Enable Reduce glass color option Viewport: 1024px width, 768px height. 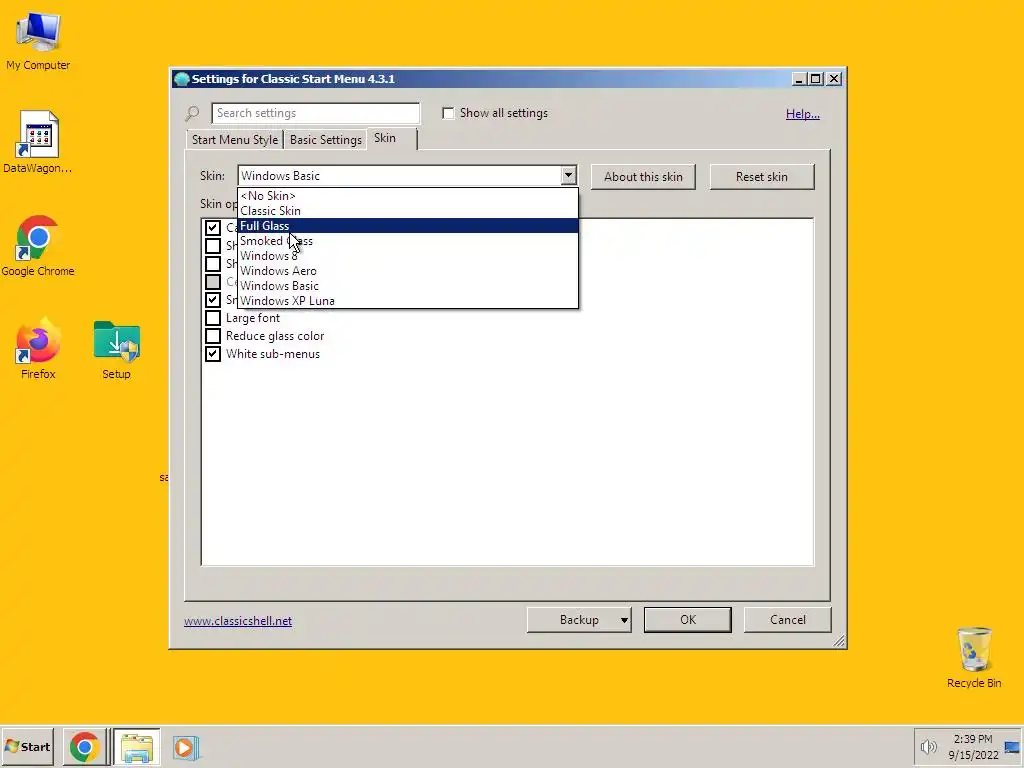point(213,336)
